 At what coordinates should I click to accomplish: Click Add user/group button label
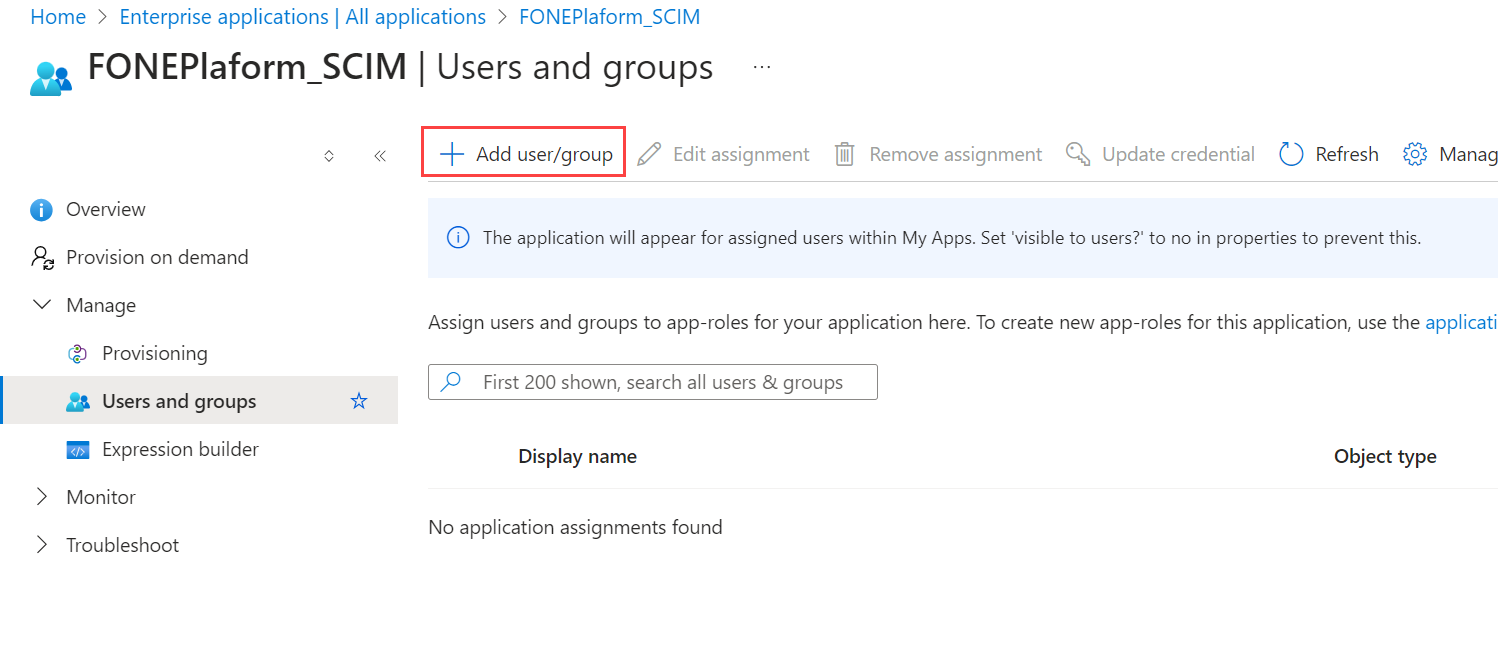tap(544, 154)
